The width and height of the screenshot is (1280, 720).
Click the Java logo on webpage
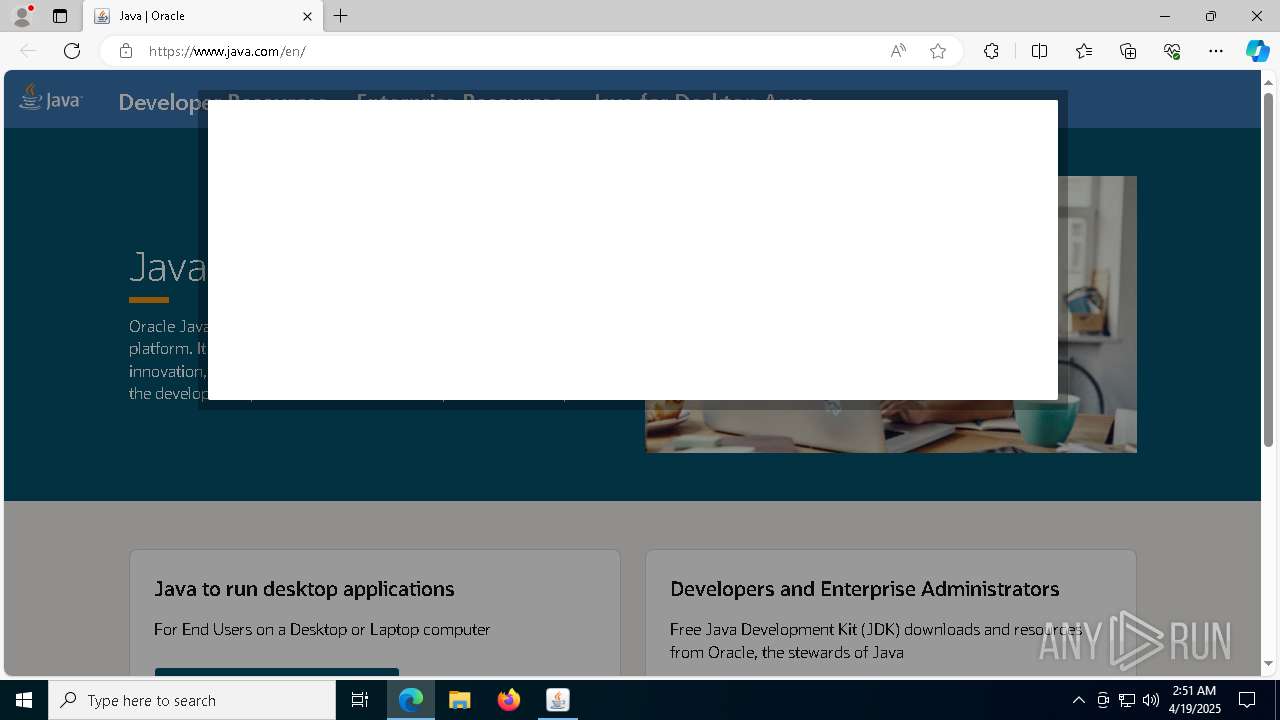[50, 98]
